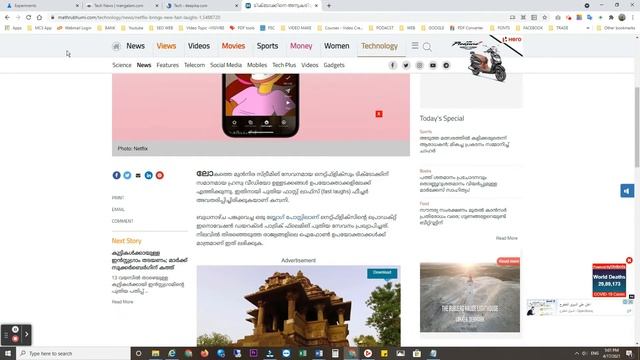Click the red icon on the pink article image
640x360 pixels.
tap(379, 114)
